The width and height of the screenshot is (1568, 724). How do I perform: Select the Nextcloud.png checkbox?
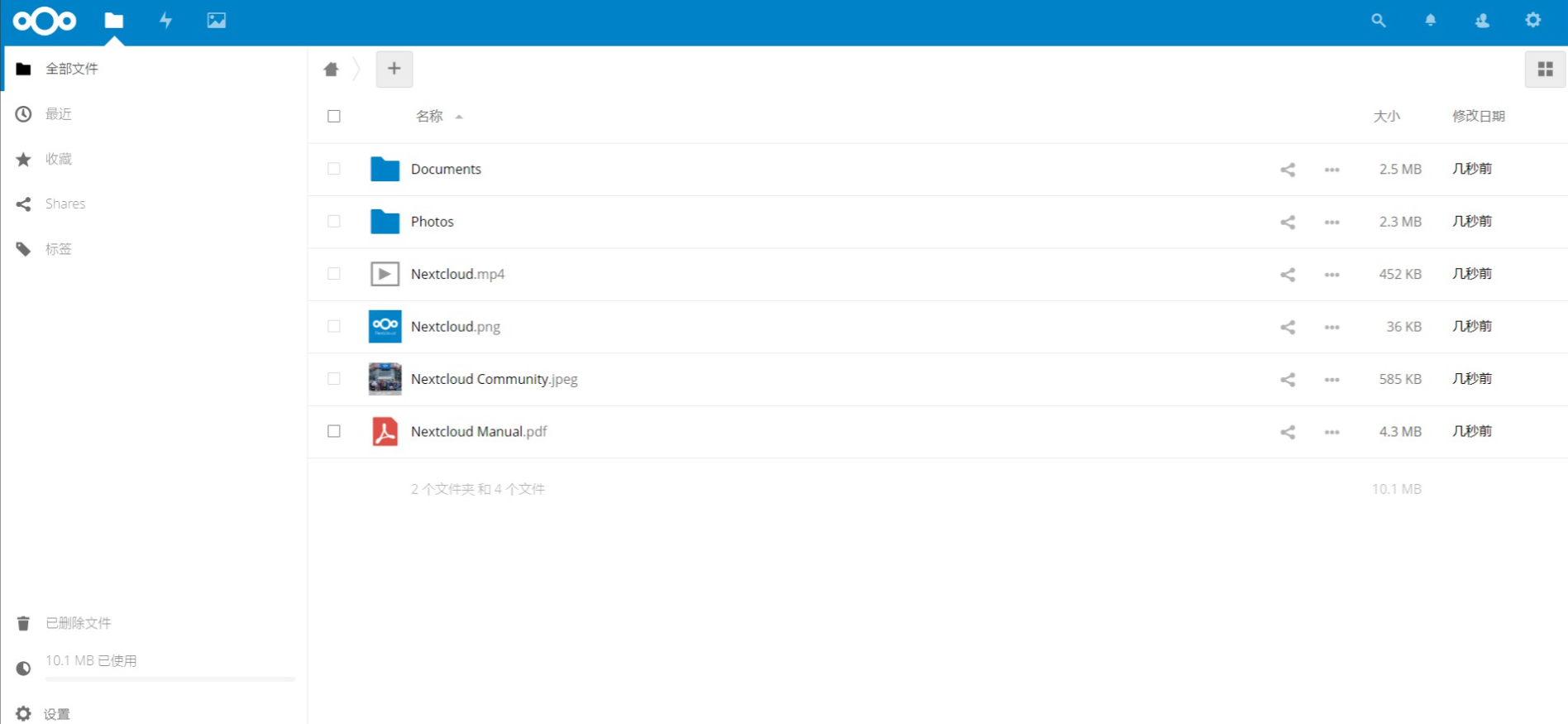click(334, 326)
